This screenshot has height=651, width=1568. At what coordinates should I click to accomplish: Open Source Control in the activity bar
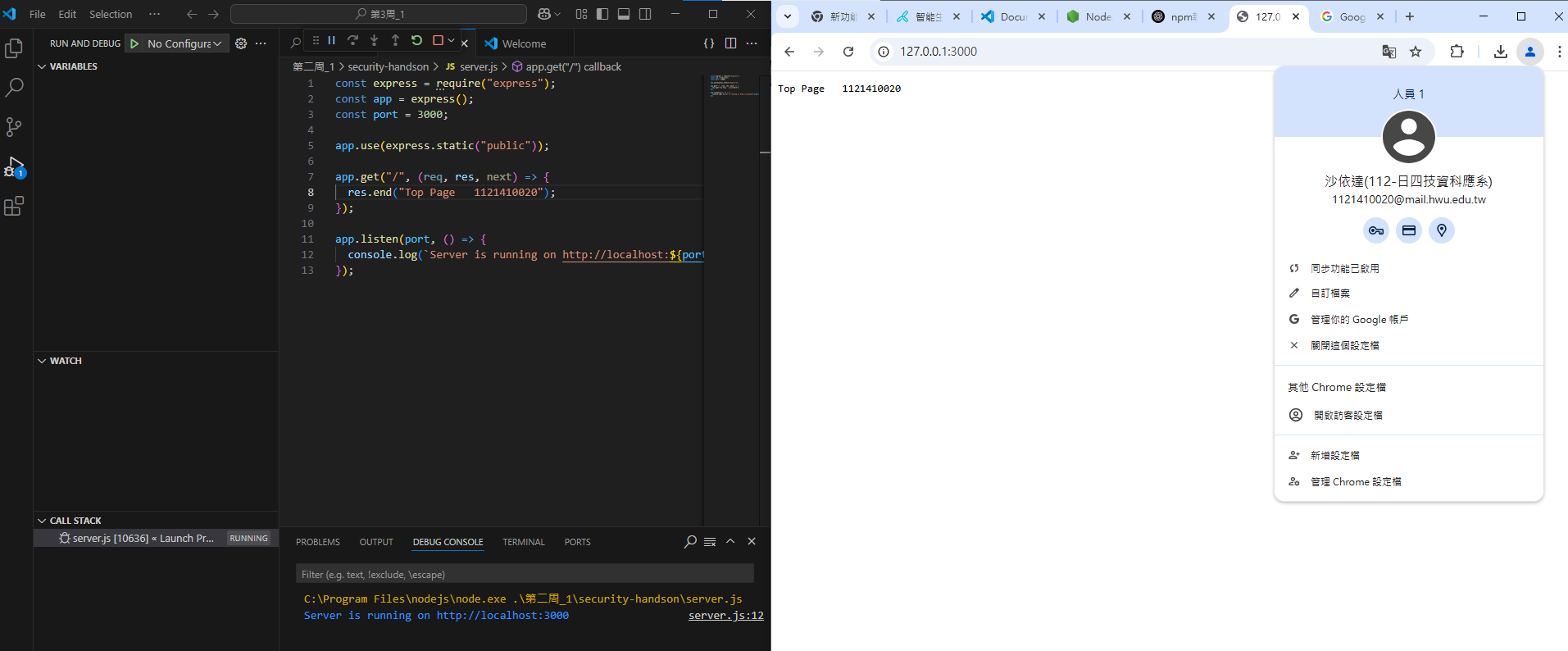tap(14, 127)
